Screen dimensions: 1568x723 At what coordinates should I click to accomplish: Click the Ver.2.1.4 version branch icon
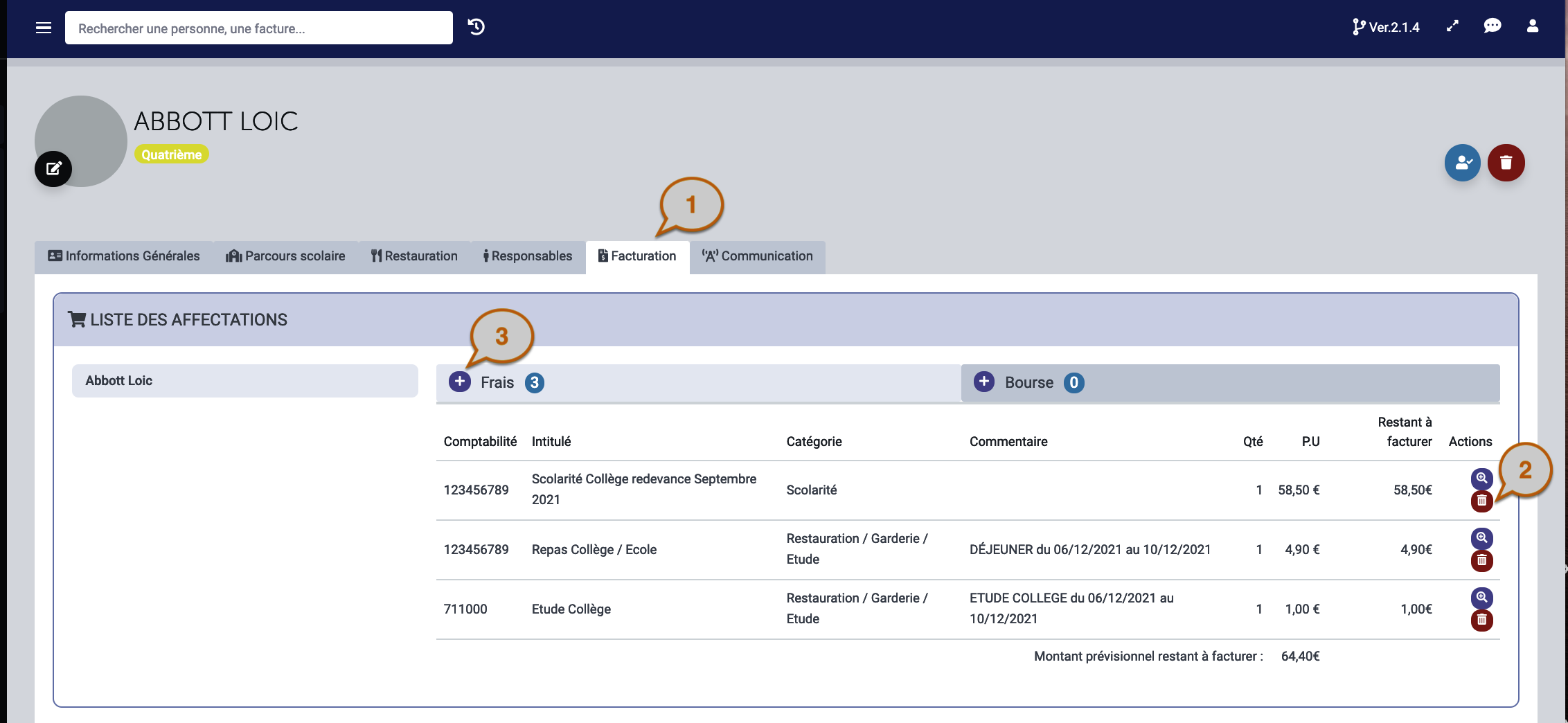[x=1358, y=27]
